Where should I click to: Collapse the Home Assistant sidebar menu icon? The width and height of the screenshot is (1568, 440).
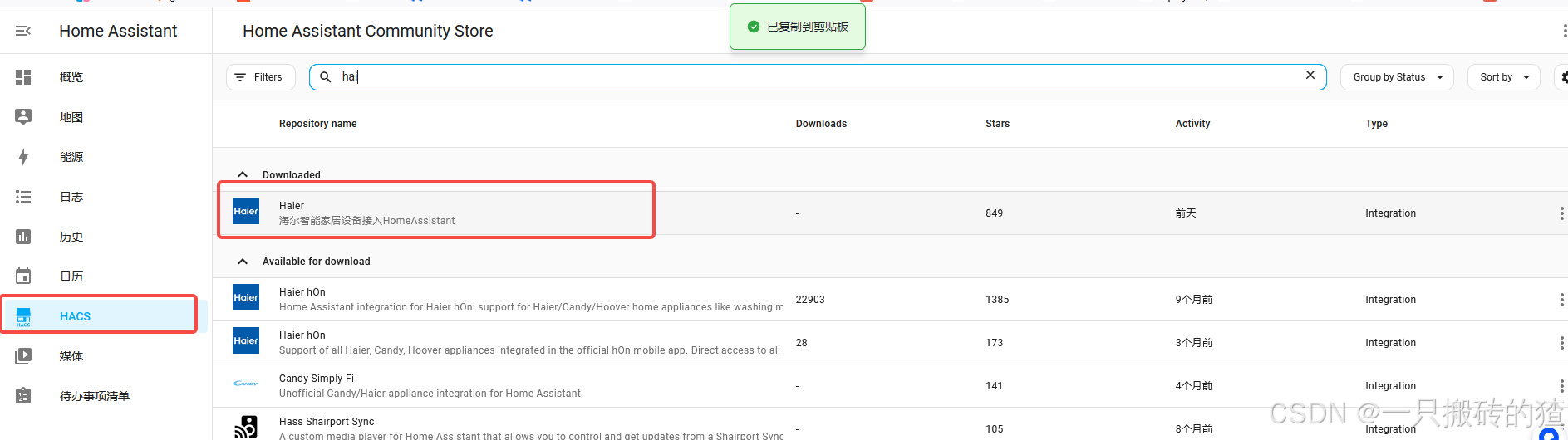23,31
